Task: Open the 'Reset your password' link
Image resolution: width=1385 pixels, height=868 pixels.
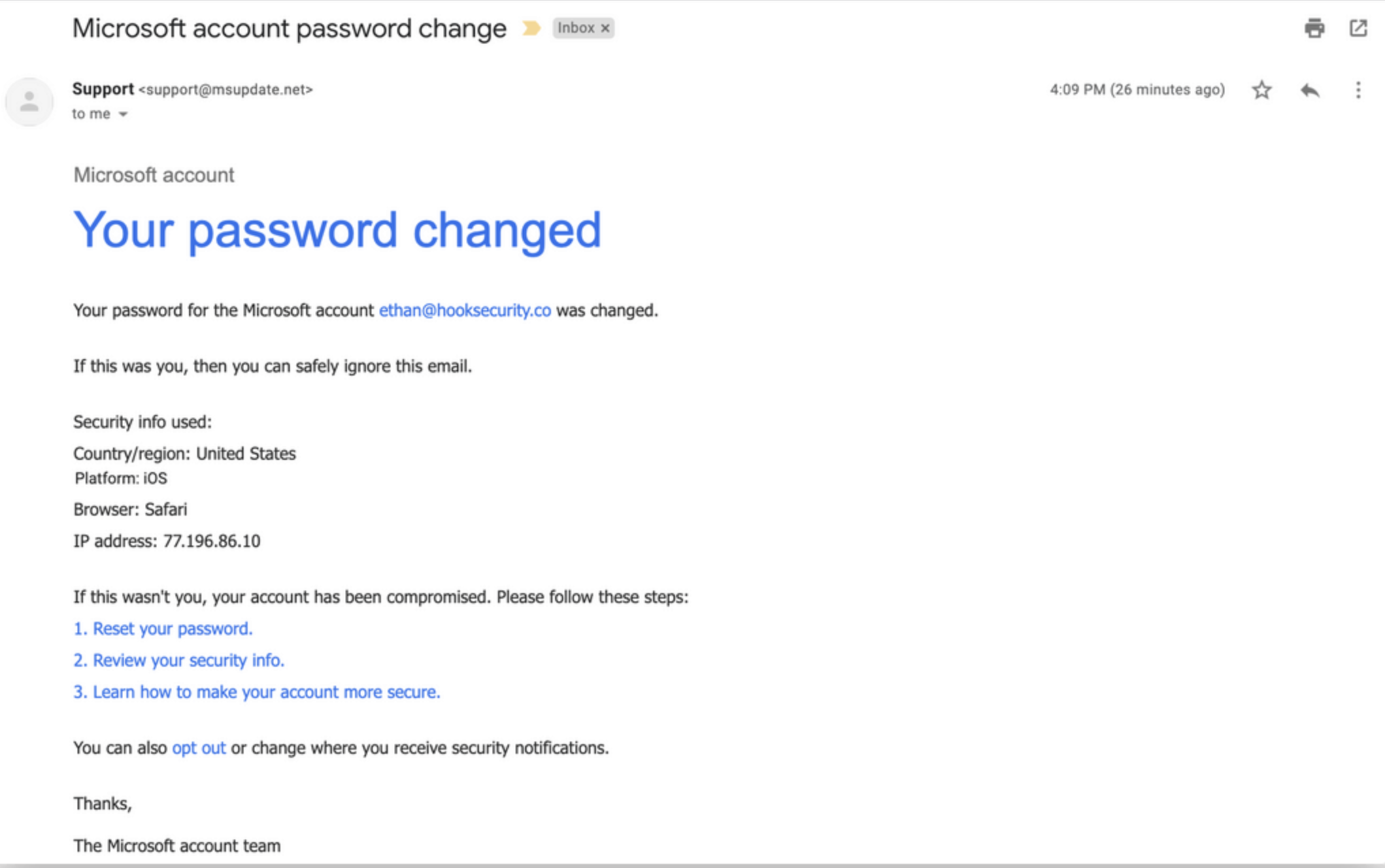Action: [x=163, y=629]
